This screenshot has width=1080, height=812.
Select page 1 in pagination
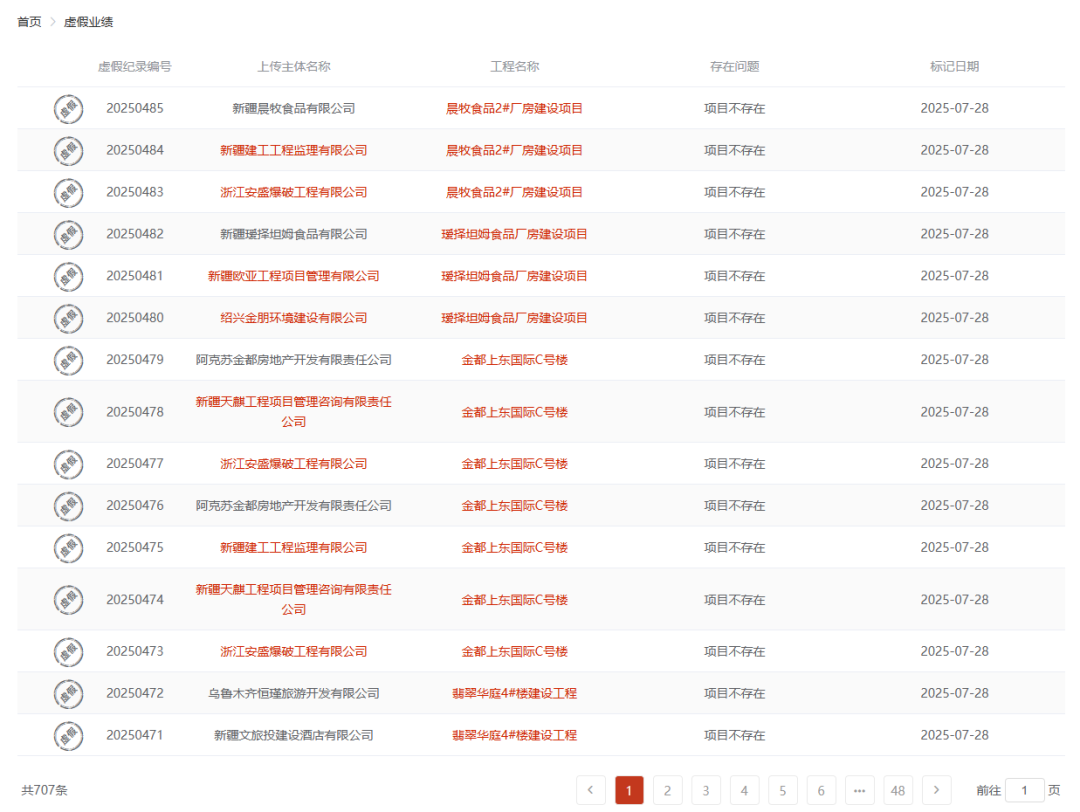629,790
